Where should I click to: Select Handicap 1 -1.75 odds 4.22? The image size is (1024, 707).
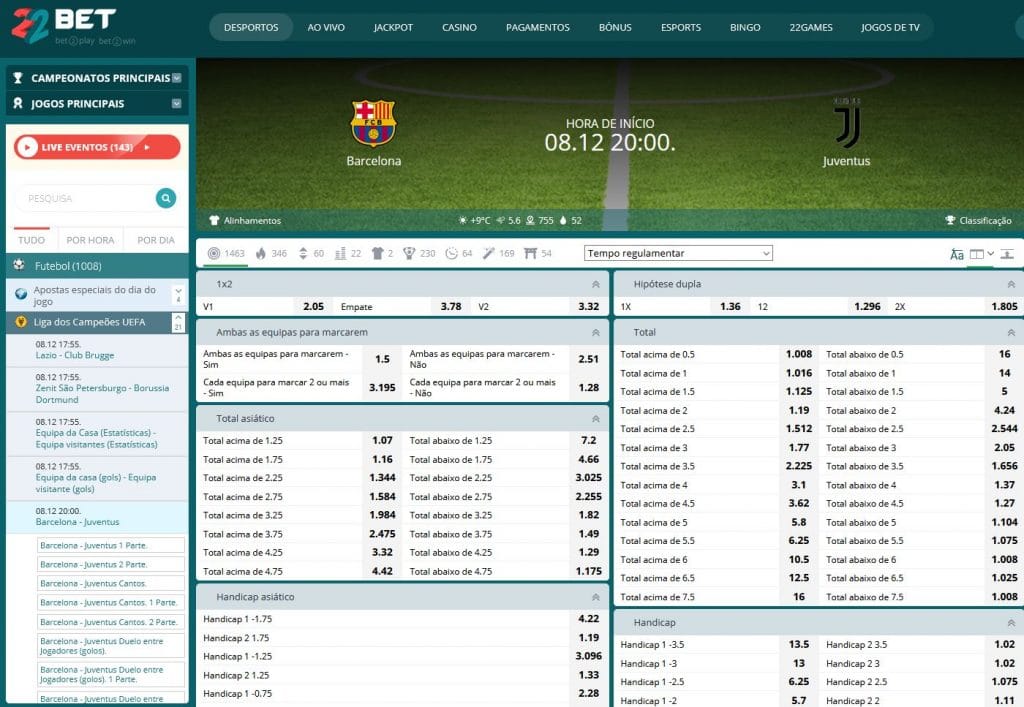click(x=588, y=619)
